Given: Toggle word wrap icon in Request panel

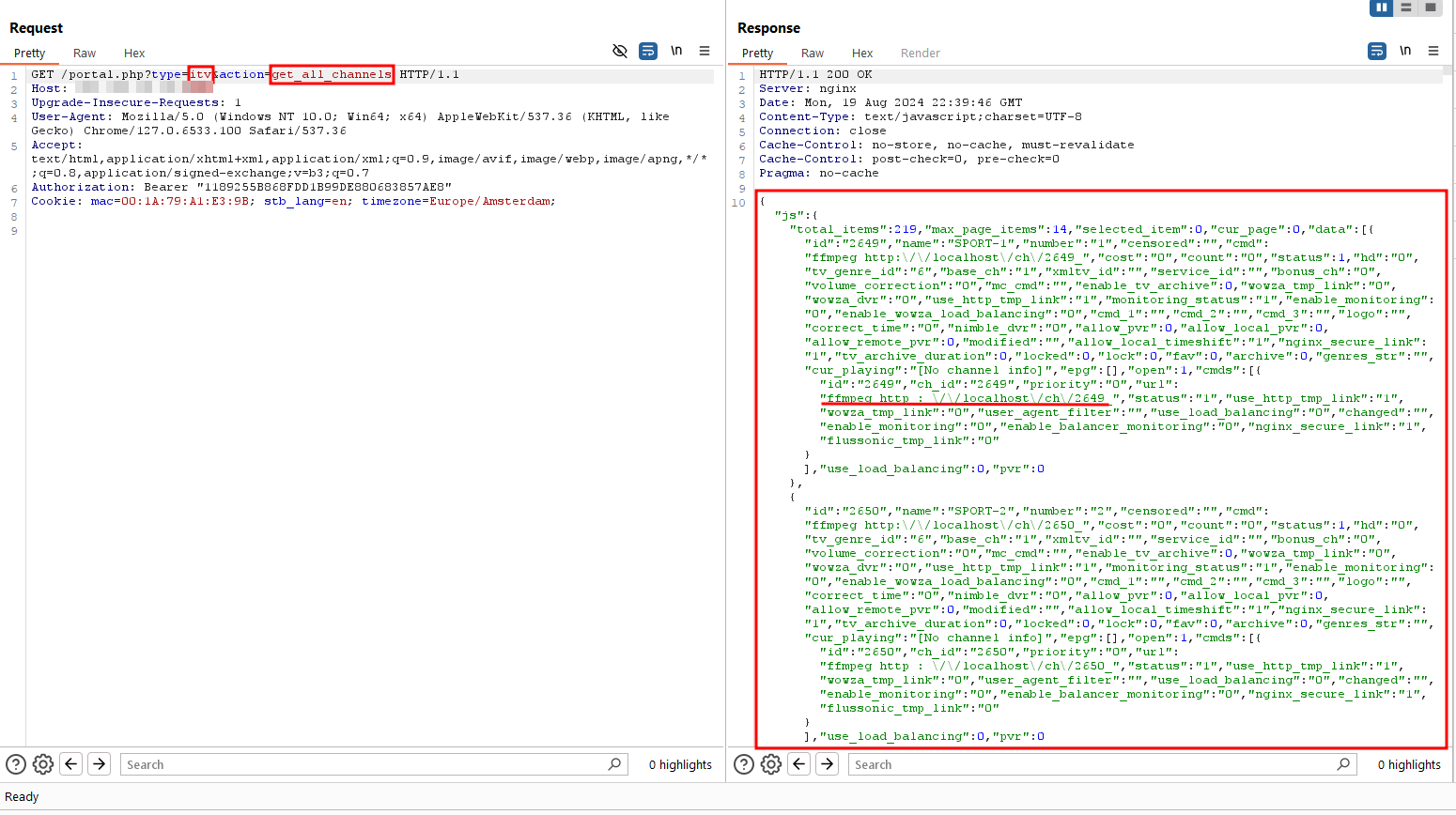Looking at the screenshot, I should point(648,51).
